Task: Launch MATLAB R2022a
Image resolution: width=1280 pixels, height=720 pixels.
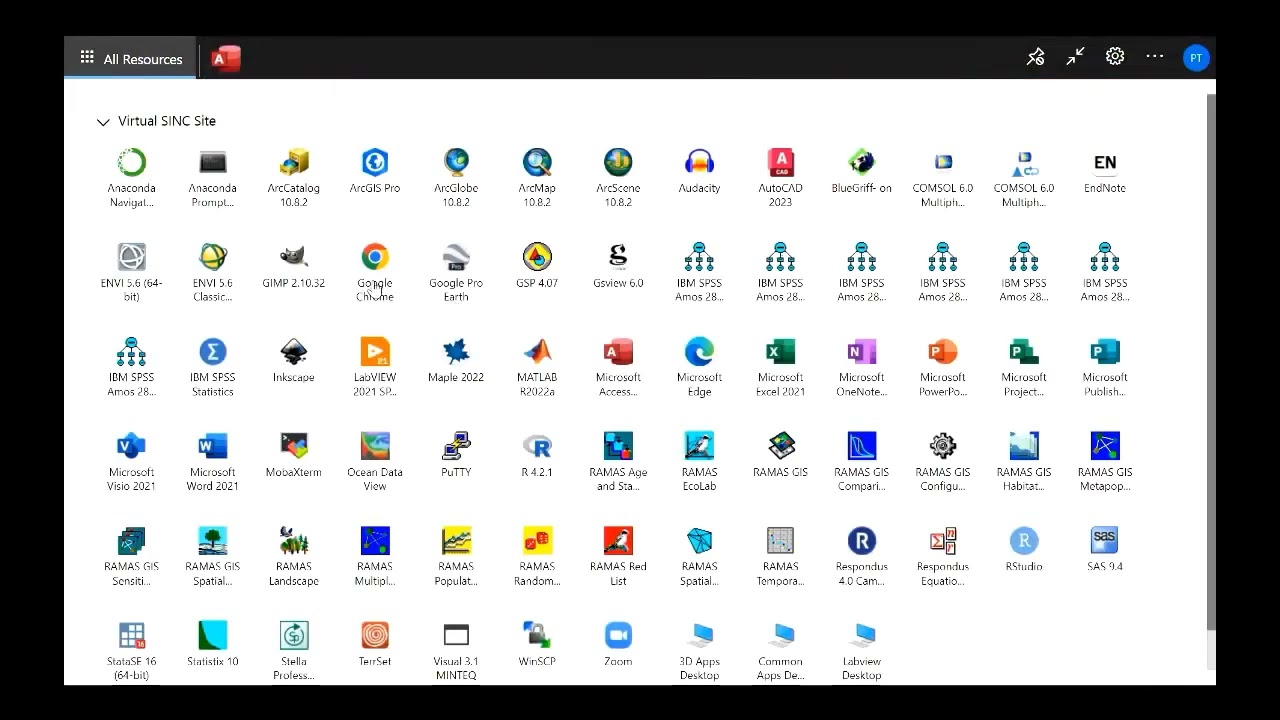Action: (x=537, y=367)
